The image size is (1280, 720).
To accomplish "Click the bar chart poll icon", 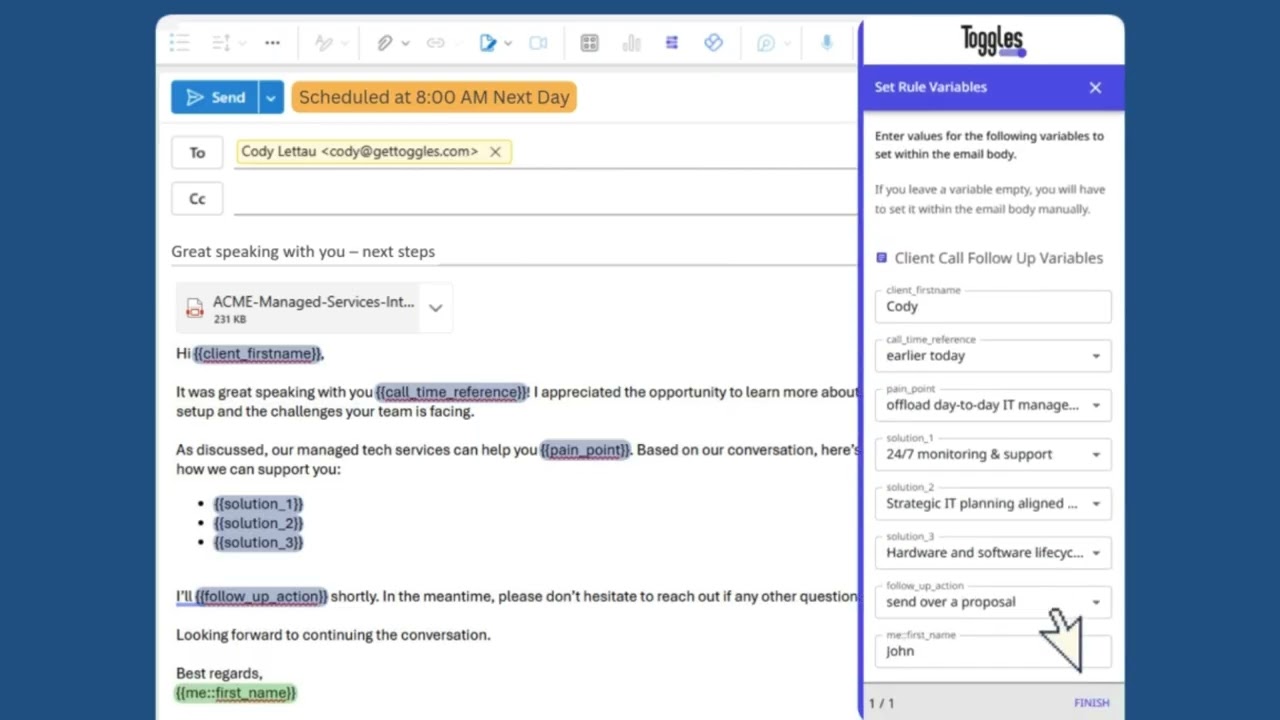I will 631,43.
